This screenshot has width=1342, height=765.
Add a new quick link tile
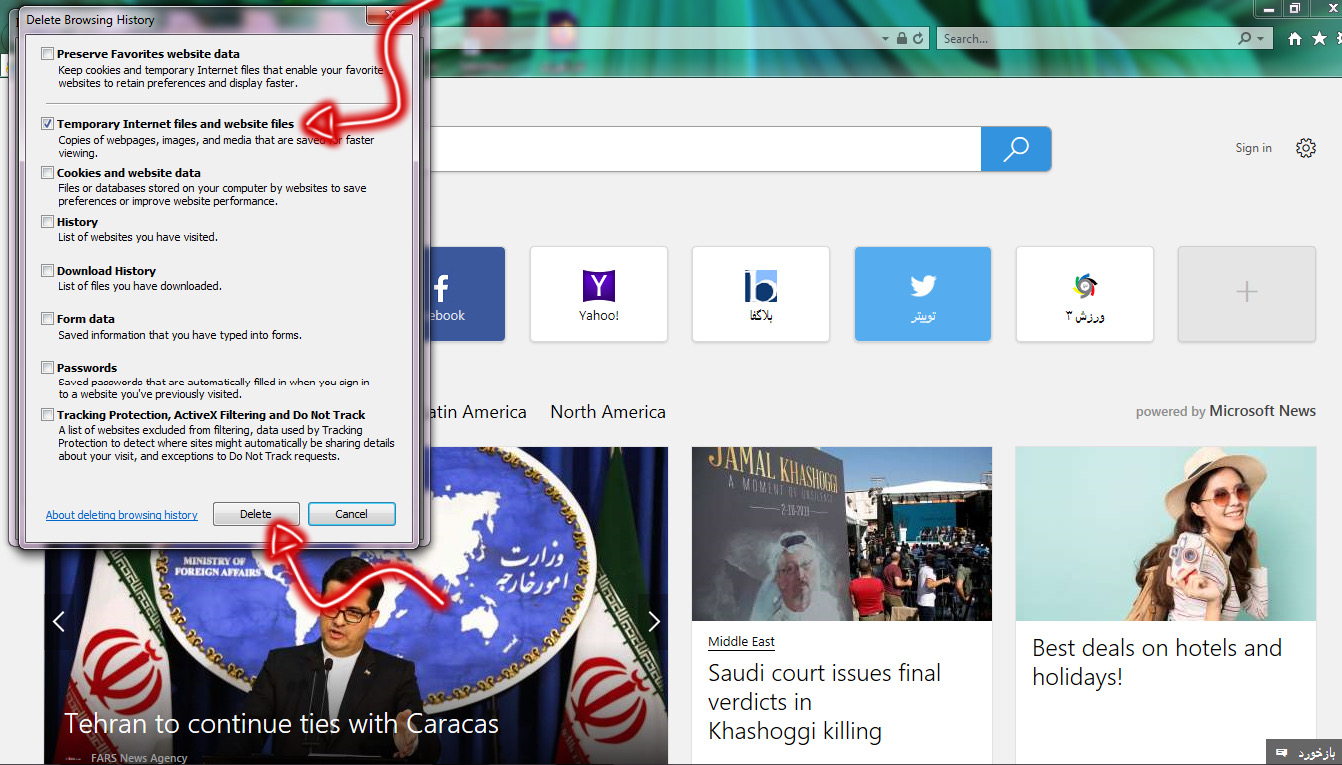click(x=1247, y=294)
